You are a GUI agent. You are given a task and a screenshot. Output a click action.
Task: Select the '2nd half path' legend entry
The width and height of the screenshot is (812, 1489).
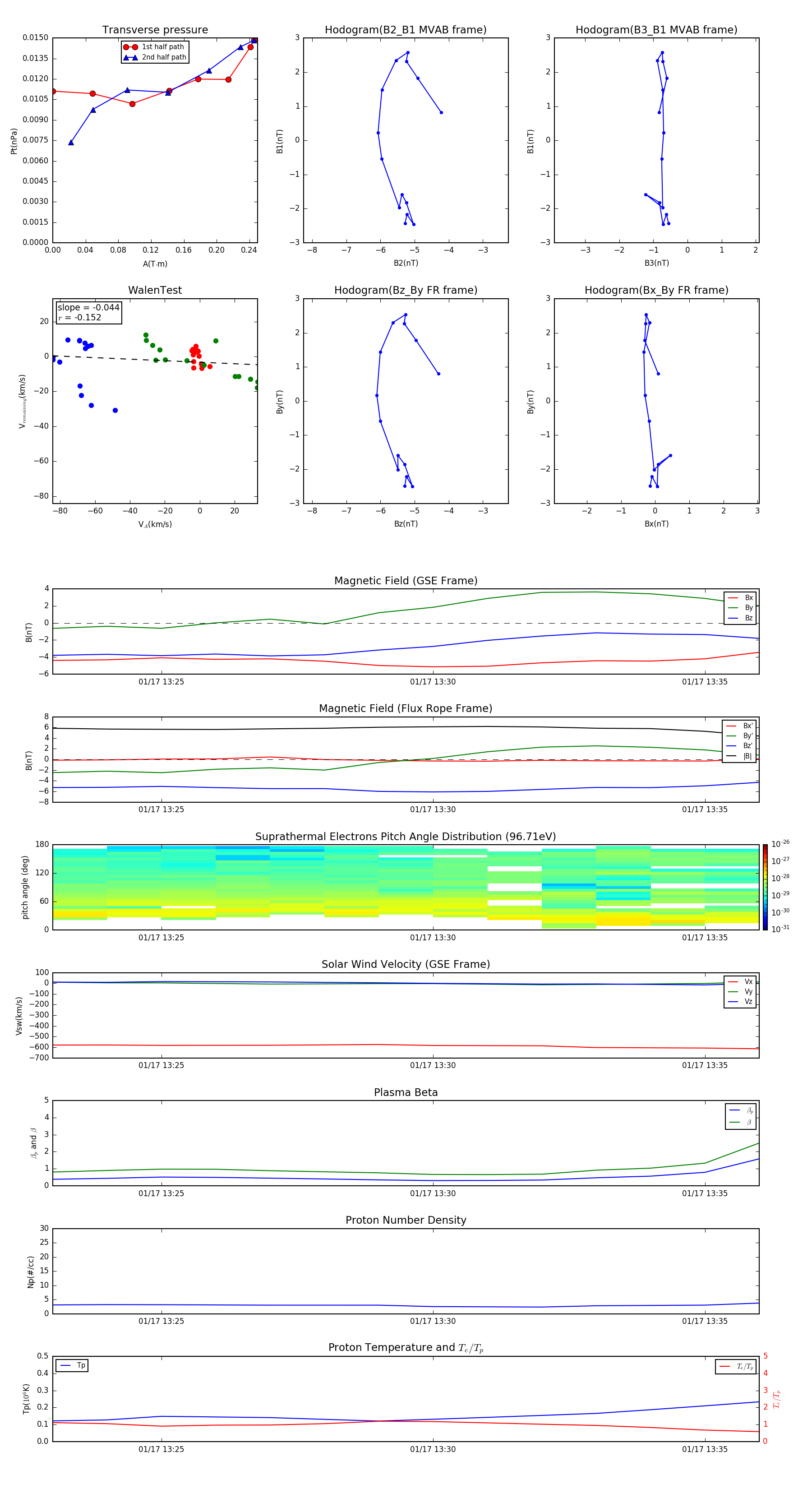point(155,57)
